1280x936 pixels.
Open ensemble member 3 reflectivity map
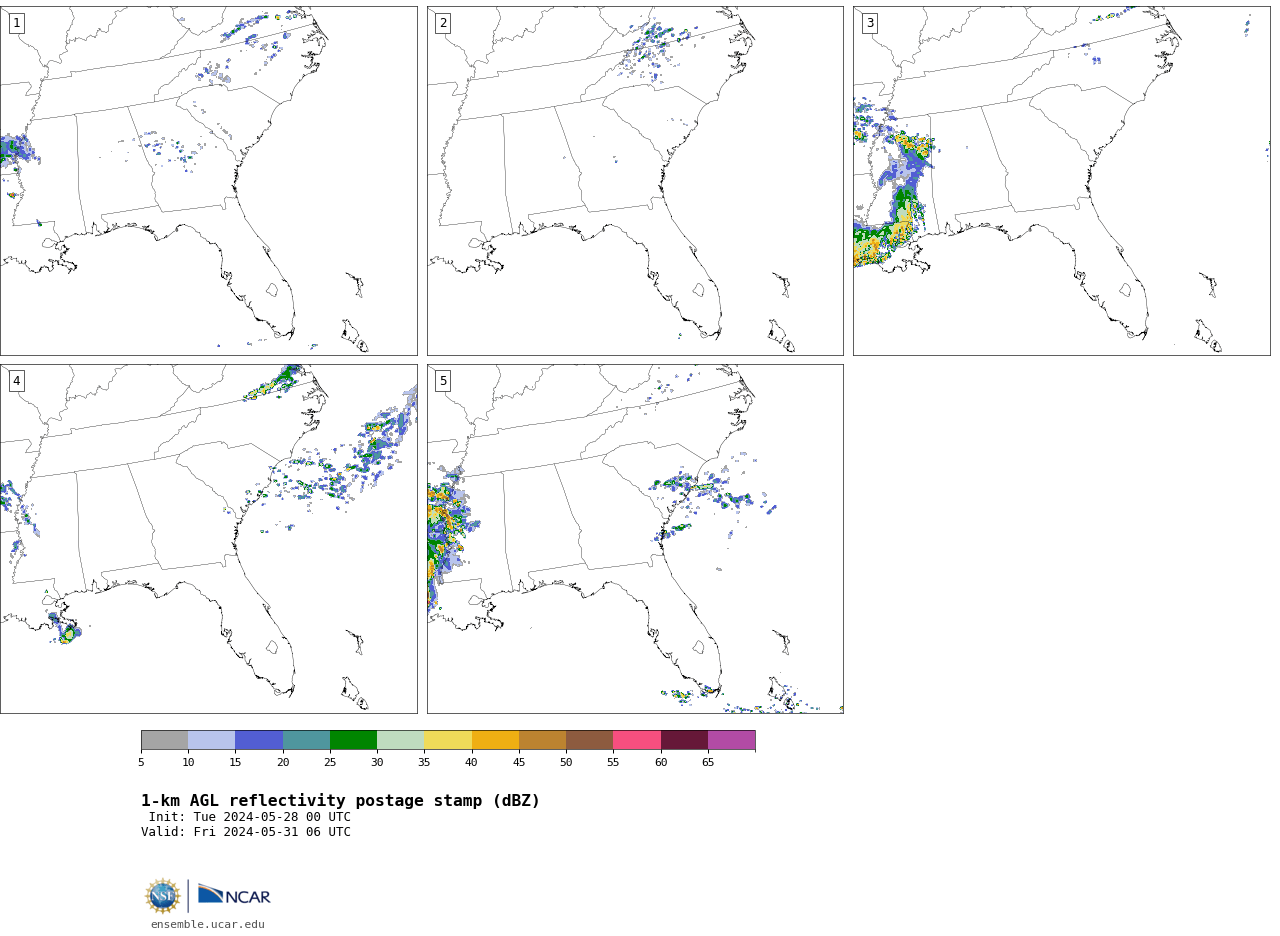click(x=1062, y=181)
